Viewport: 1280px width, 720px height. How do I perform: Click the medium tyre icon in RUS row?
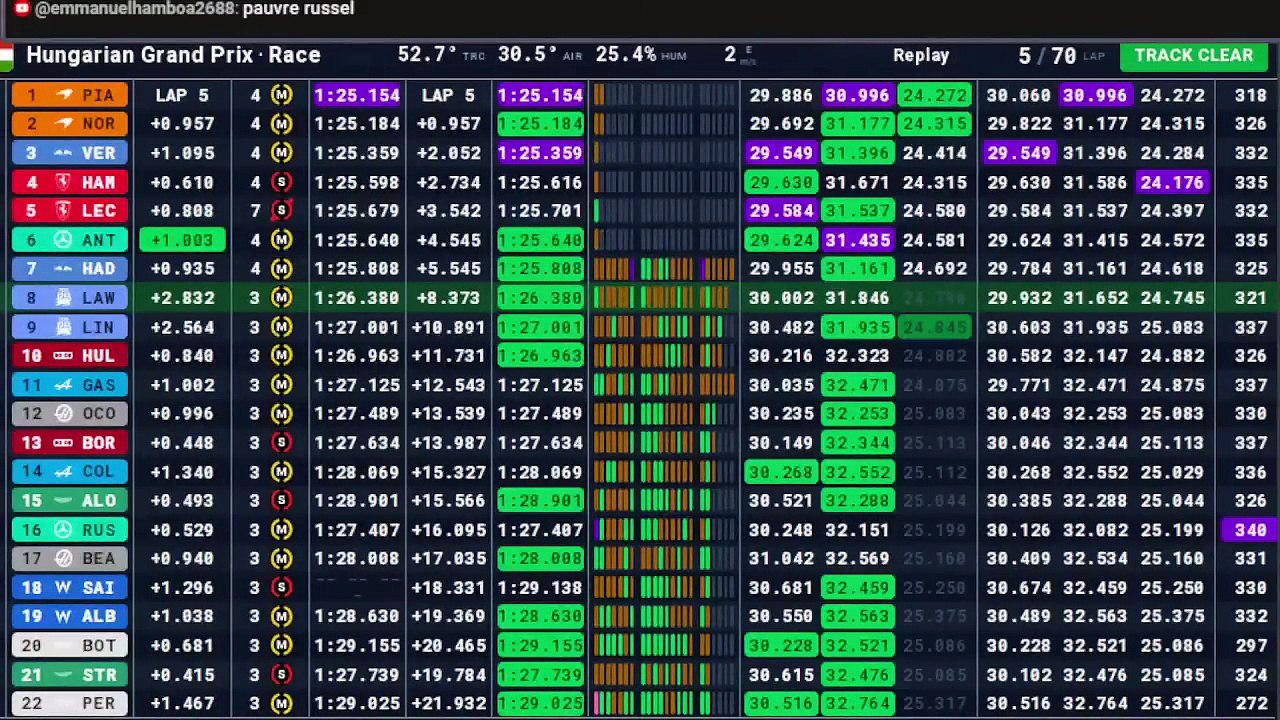(282, 530)
